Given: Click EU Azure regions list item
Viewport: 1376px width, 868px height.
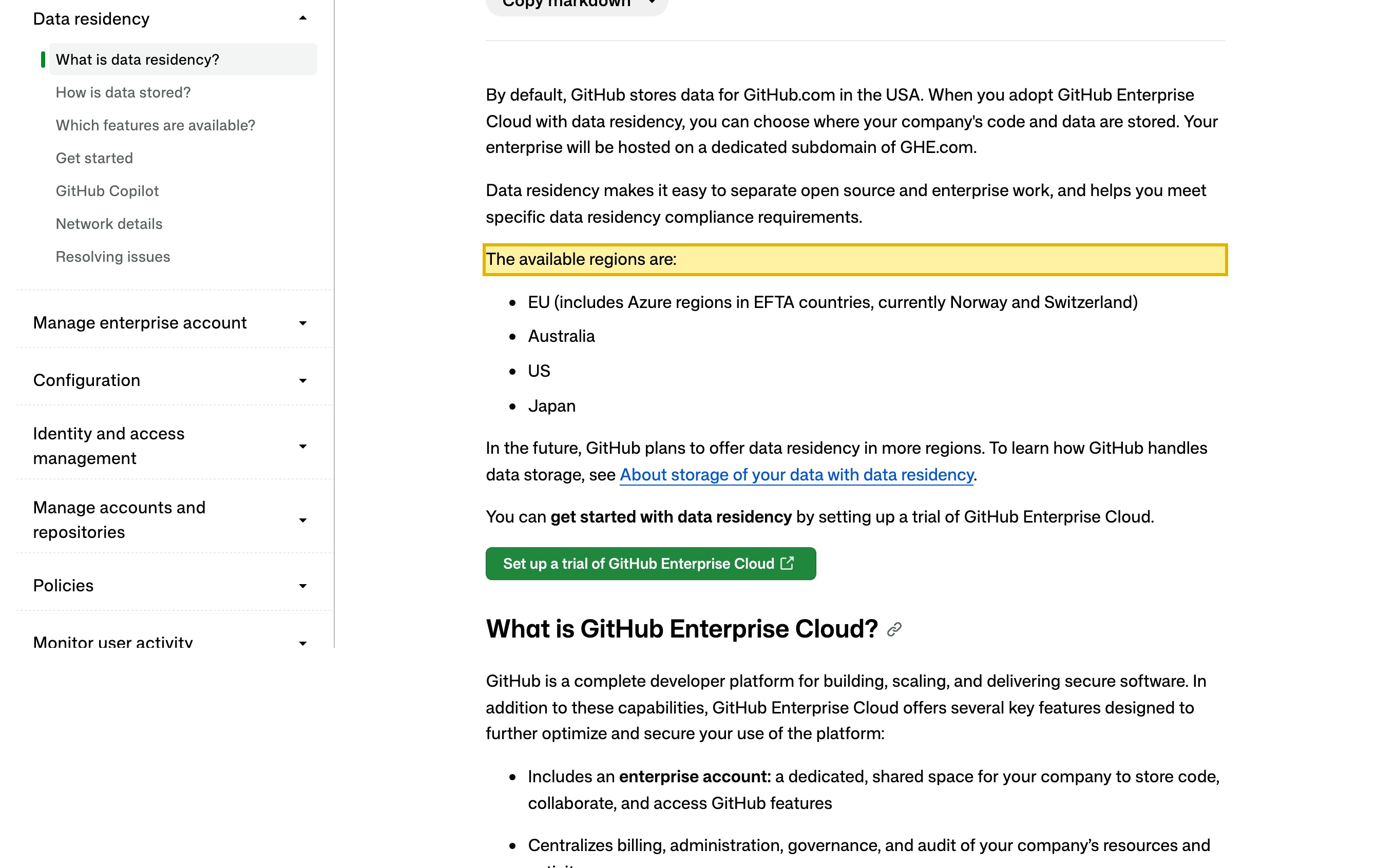Looking at the screenshot, I should click(x=833, y=302).
